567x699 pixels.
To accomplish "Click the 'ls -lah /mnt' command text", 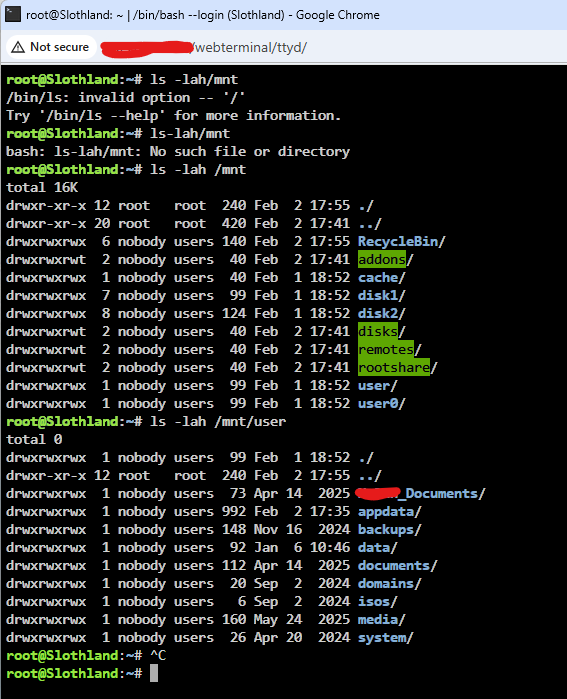I will tap(198, 169).
